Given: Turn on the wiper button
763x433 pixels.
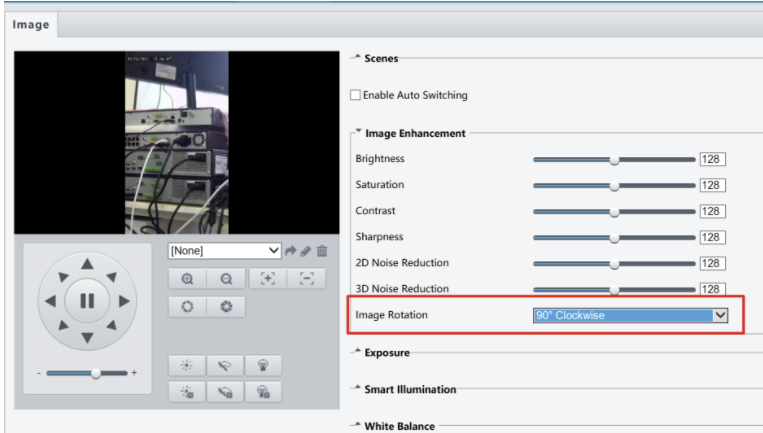Looking at the screenshot, I should click(x=225, y=365).
